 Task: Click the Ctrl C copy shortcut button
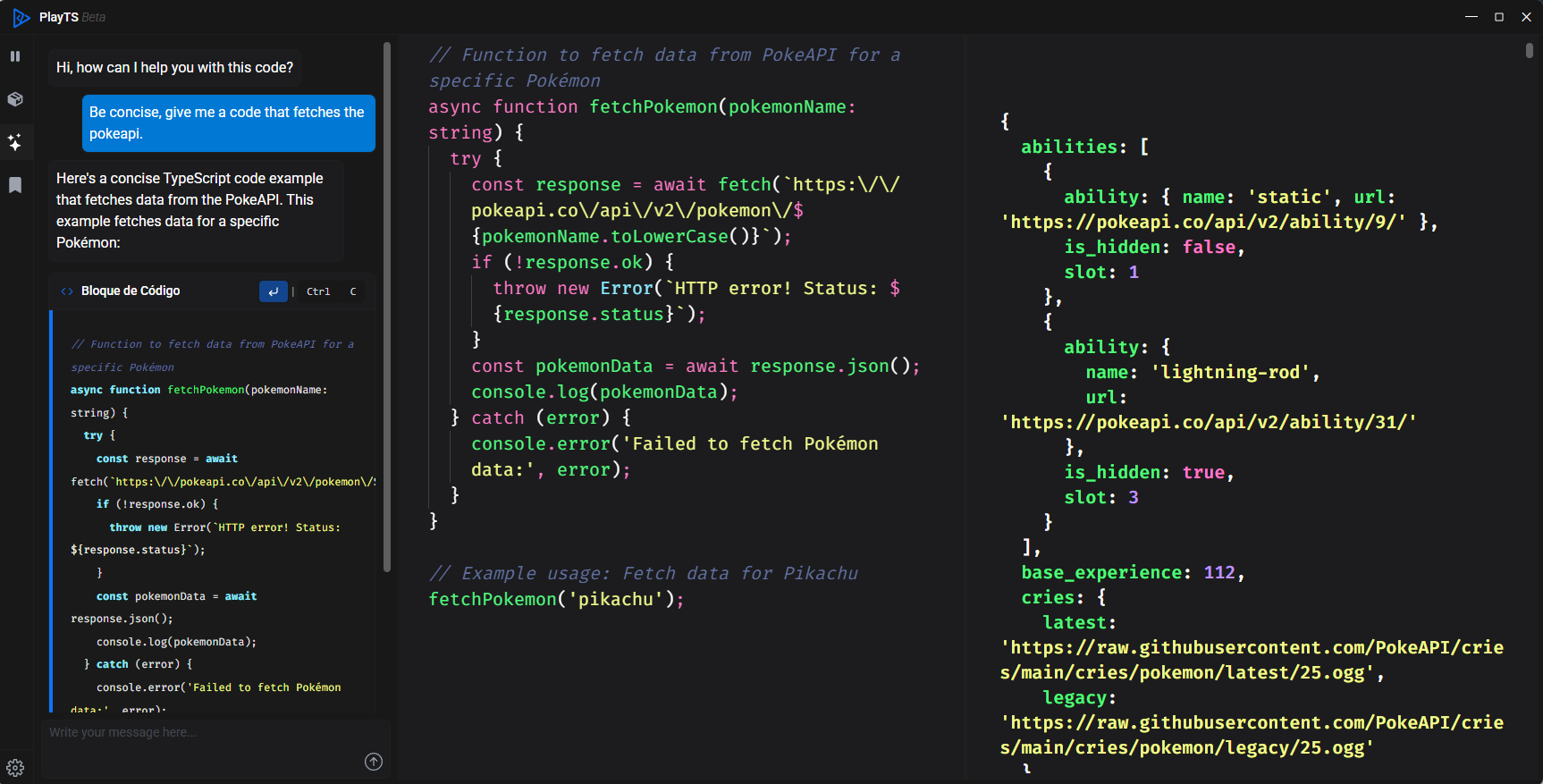(332, 291)
